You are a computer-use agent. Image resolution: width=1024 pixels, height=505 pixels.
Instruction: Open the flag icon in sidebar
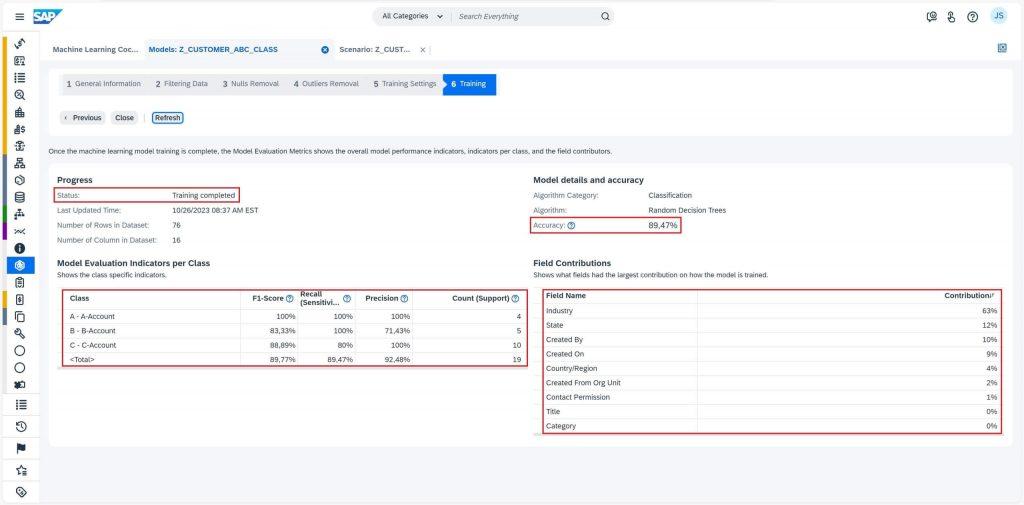(x=20, y=448)
